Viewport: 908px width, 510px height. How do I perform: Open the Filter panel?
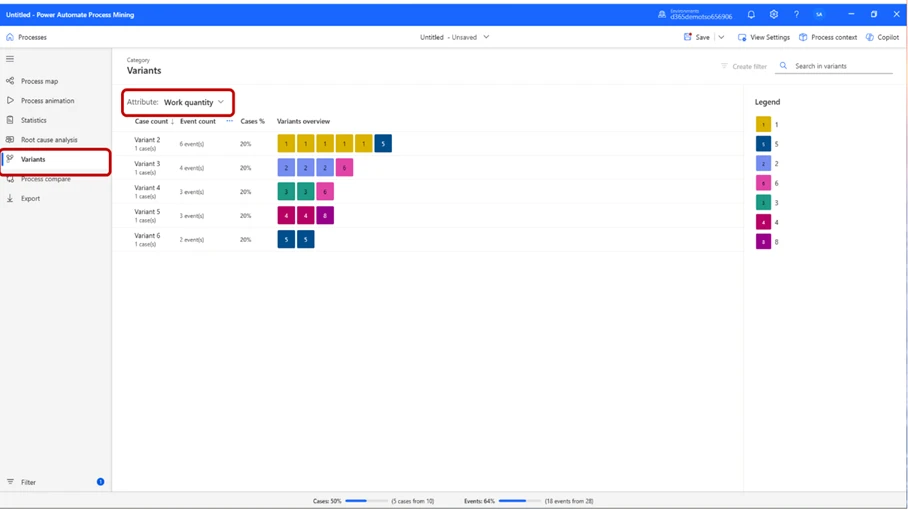(x=28, y=482)
